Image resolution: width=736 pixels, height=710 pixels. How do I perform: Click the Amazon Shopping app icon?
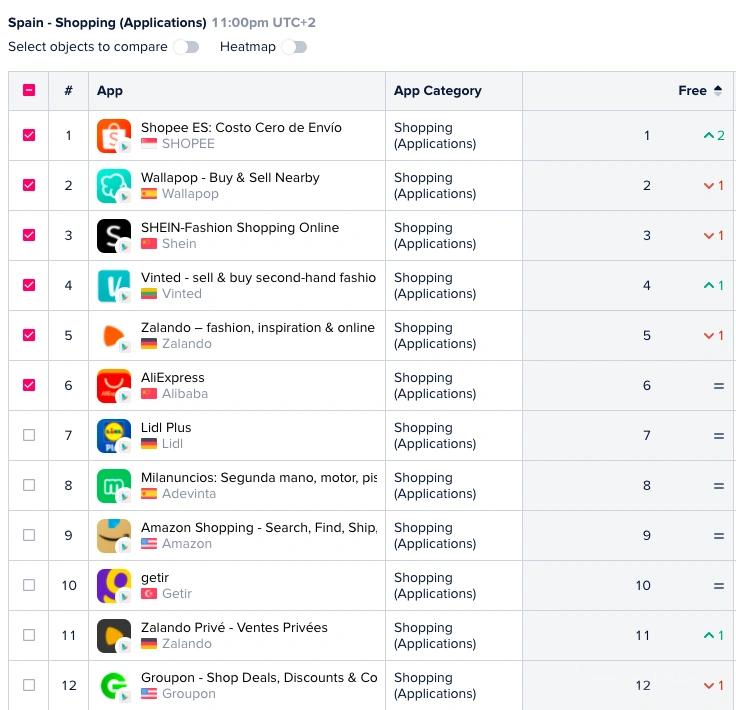[x=114, y=536]
